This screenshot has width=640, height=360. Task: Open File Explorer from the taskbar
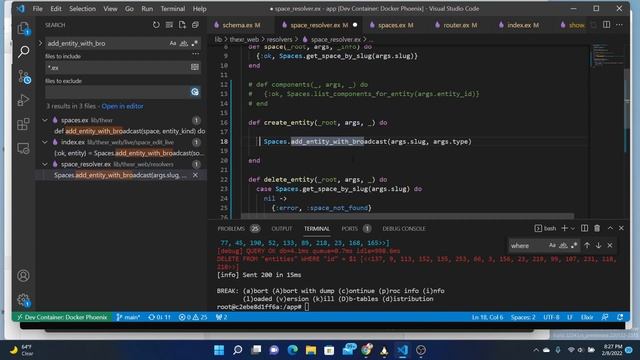pos(311,350)
